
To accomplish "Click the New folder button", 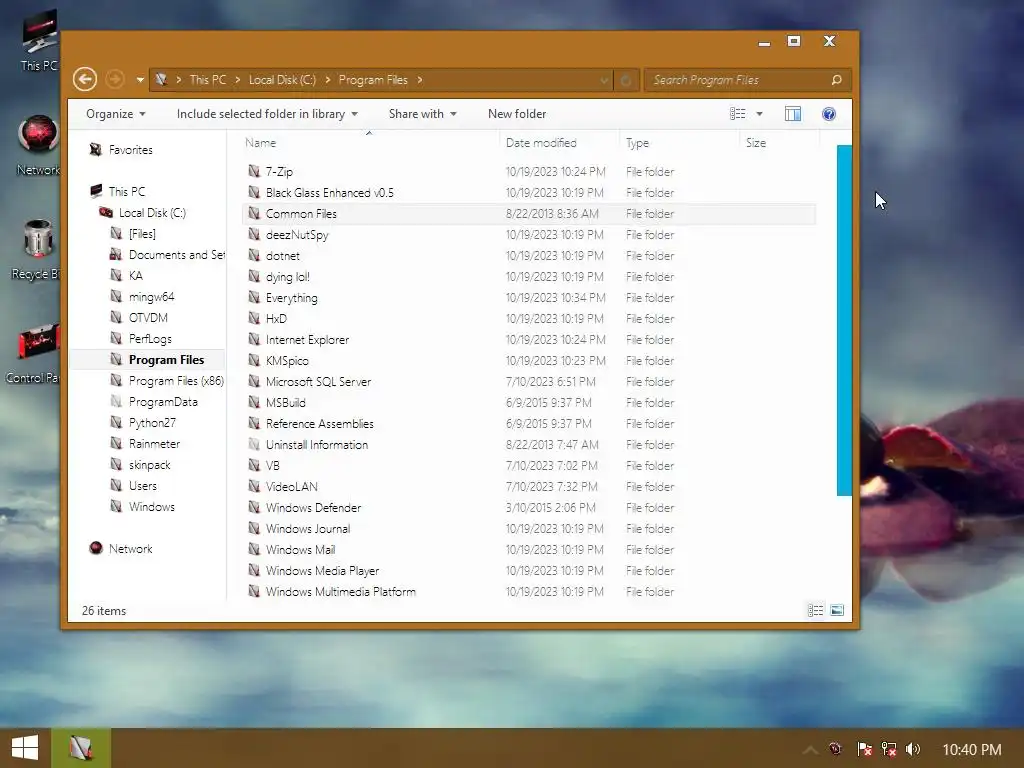I will pos(517,114).
